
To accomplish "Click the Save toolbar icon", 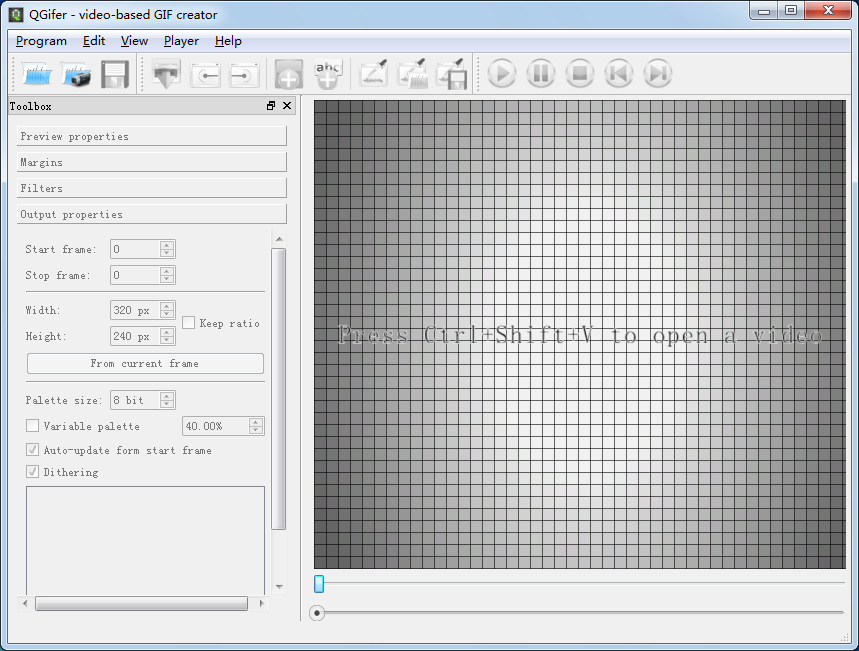I will [x=115, y=73].
